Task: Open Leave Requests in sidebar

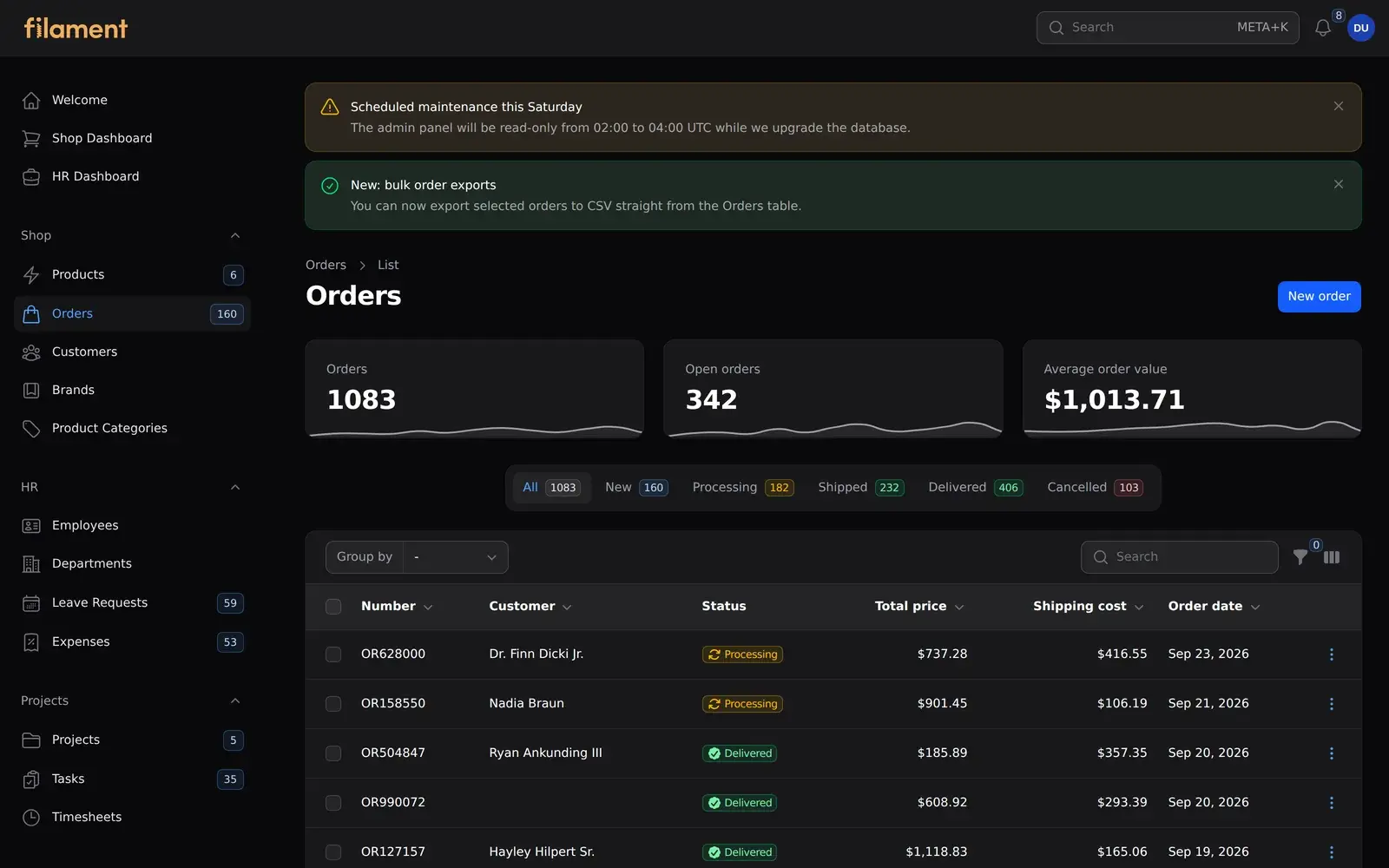Action: 132,602
